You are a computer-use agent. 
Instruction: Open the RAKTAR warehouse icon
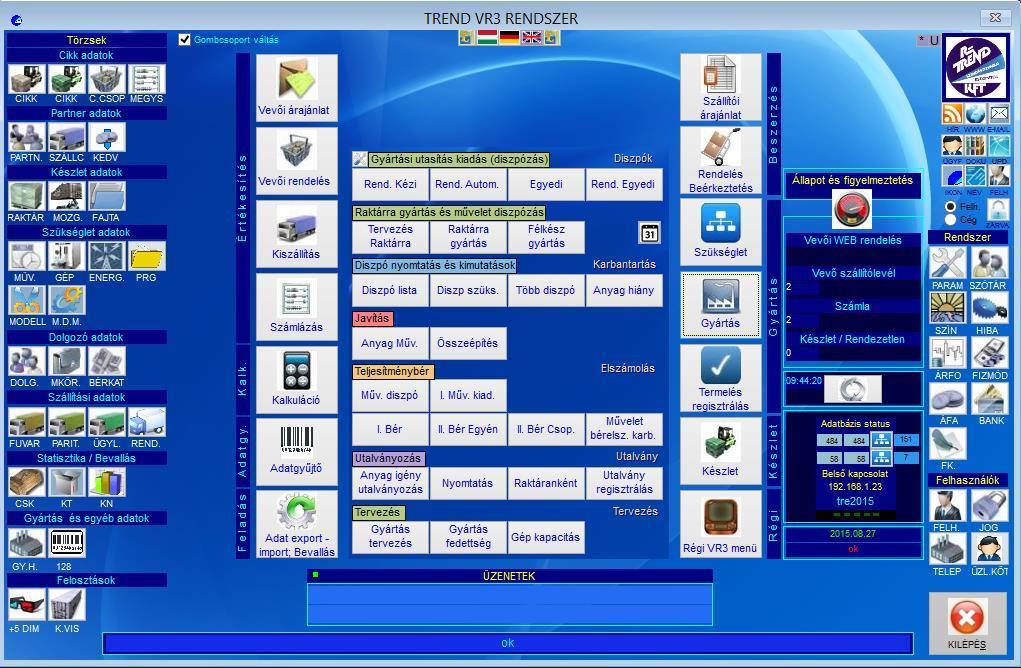[27, 197]
